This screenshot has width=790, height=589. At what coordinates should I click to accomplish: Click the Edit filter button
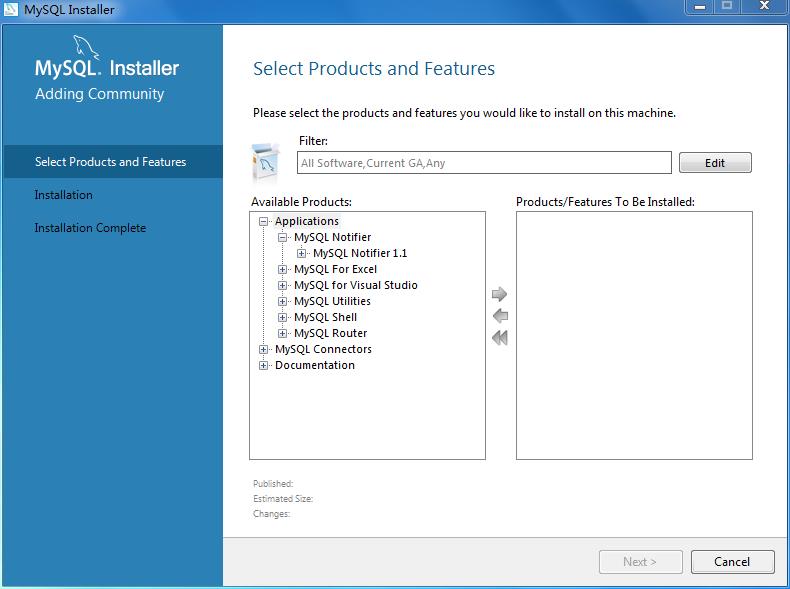(715, 163)
